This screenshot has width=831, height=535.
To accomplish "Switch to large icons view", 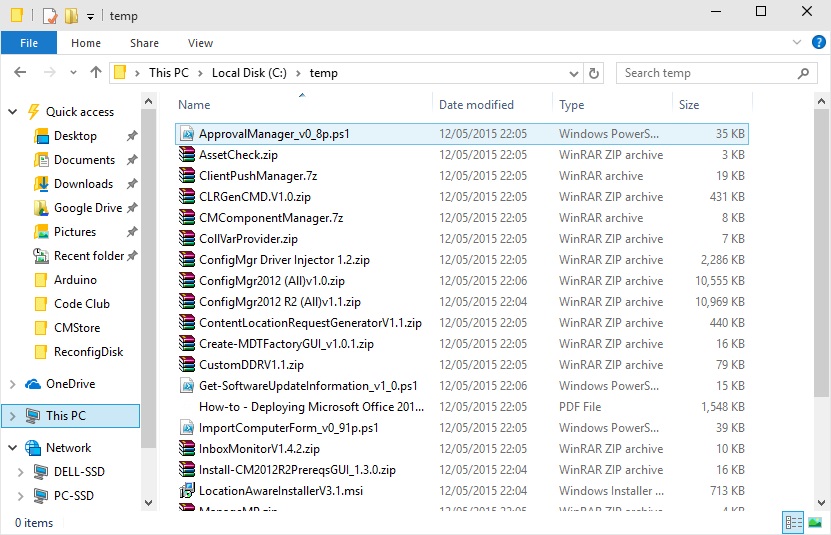I will (815, 523).
